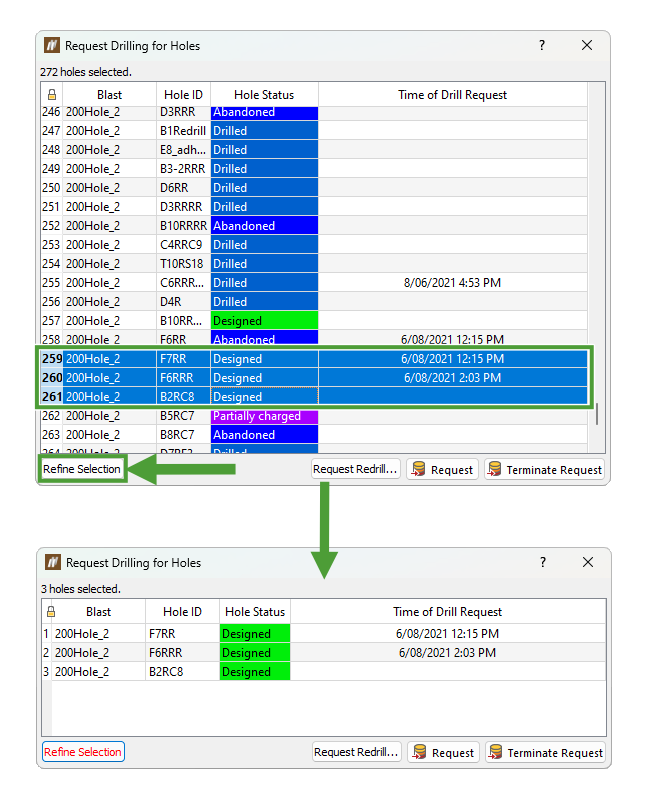Click the lock icon column header, lower table
This screenshot has height=788, width=649.
pyautogui.click(x=51, y=612)
